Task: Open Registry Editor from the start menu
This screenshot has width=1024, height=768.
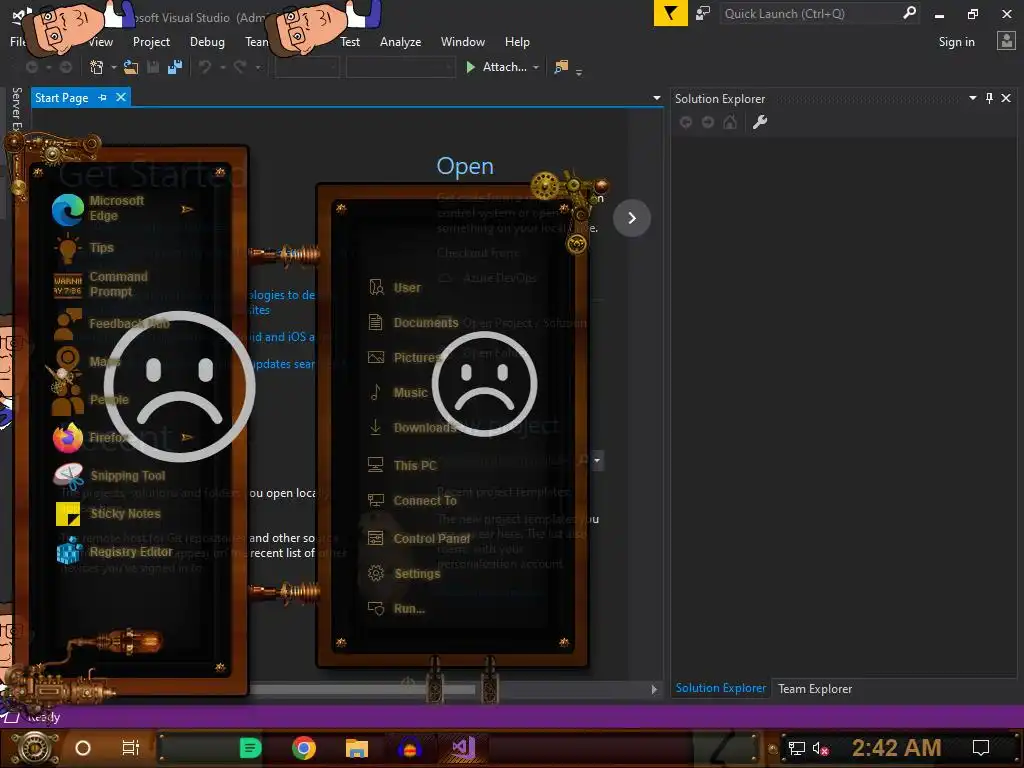Action: (114, 552)
